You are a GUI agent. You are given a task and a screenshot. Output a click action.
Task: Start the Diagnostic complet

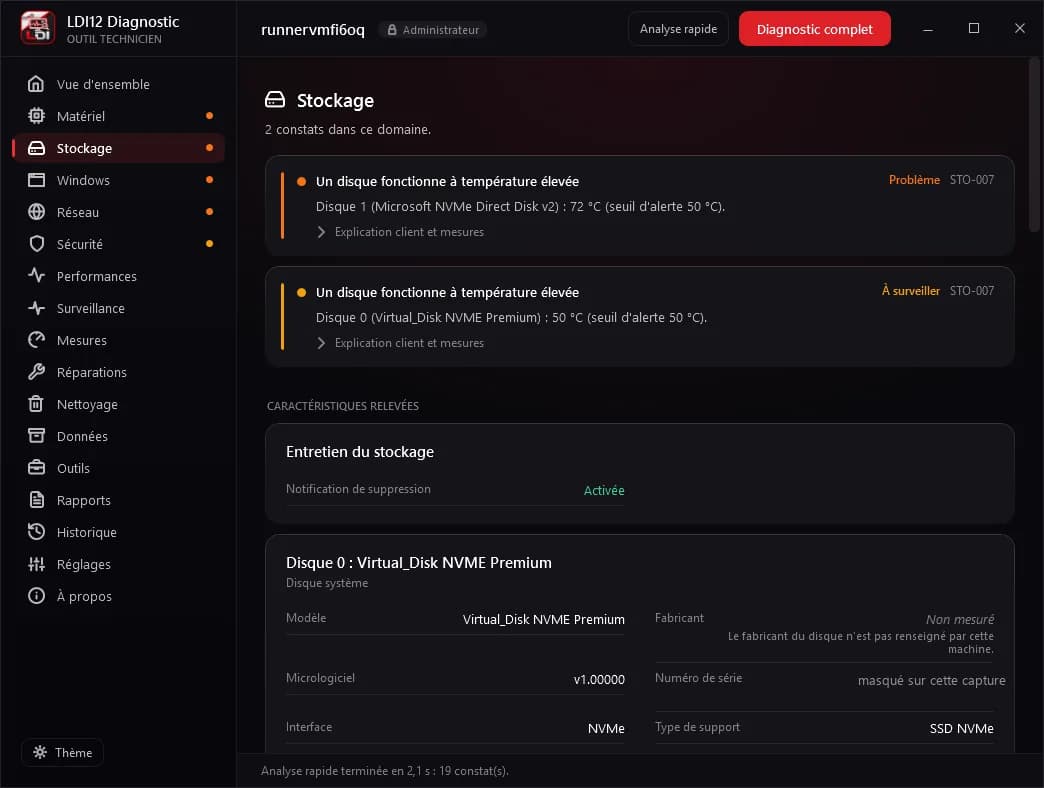tap(814, 29)
